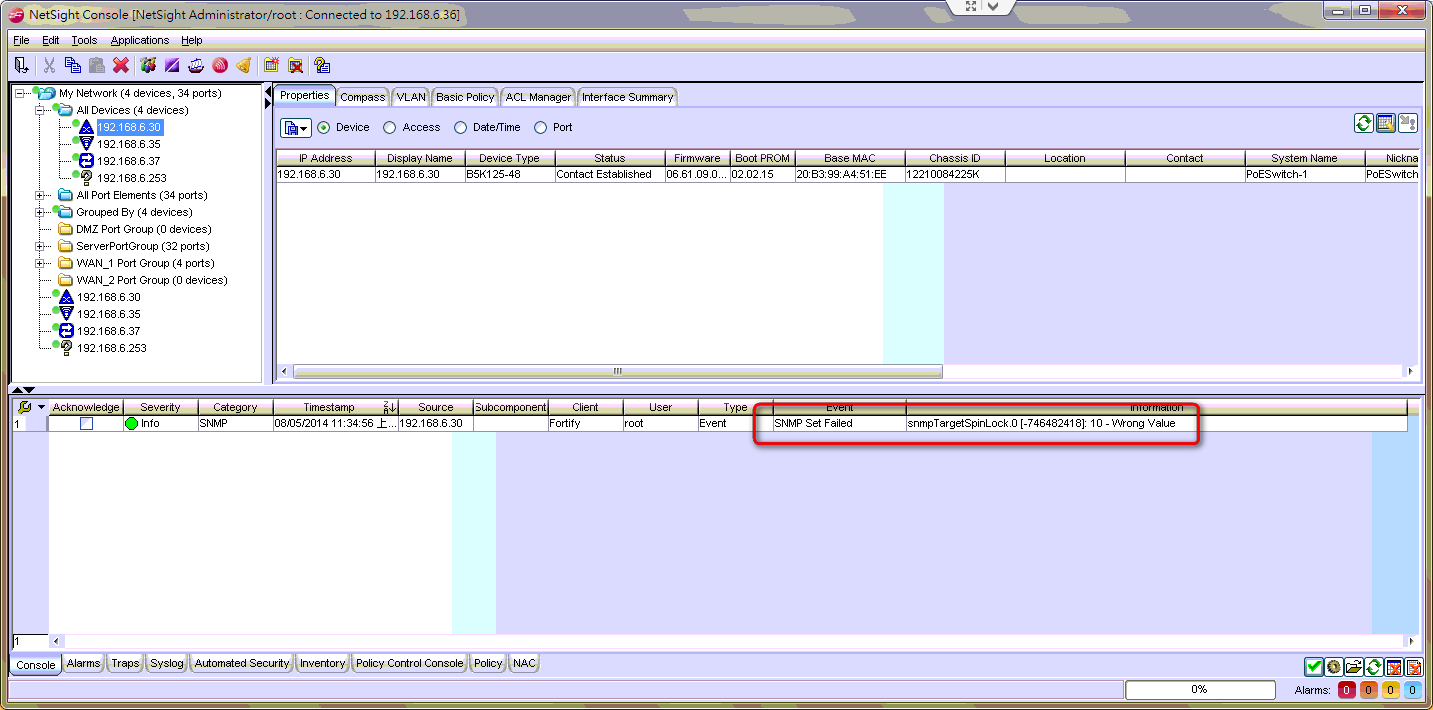Click the Exit door toolbar icon
Image resolution: width=1433 pixels, height=710 pixels.
21,65
